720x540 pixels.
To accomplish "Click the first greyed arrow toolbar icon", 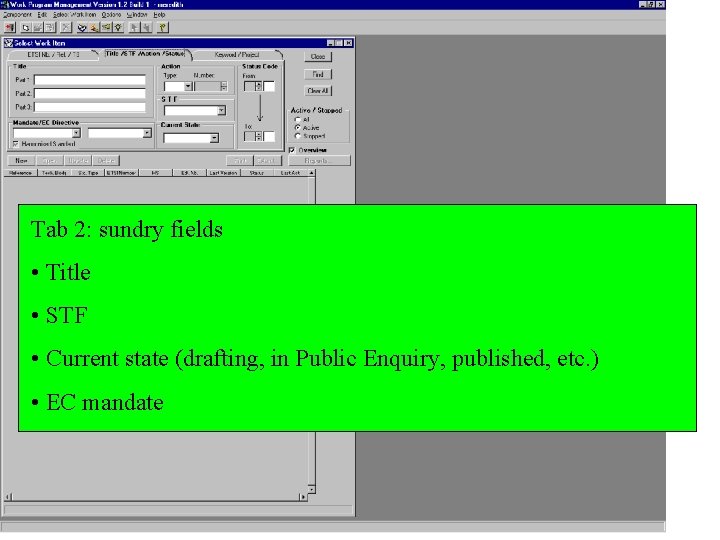I will [134, 28].
